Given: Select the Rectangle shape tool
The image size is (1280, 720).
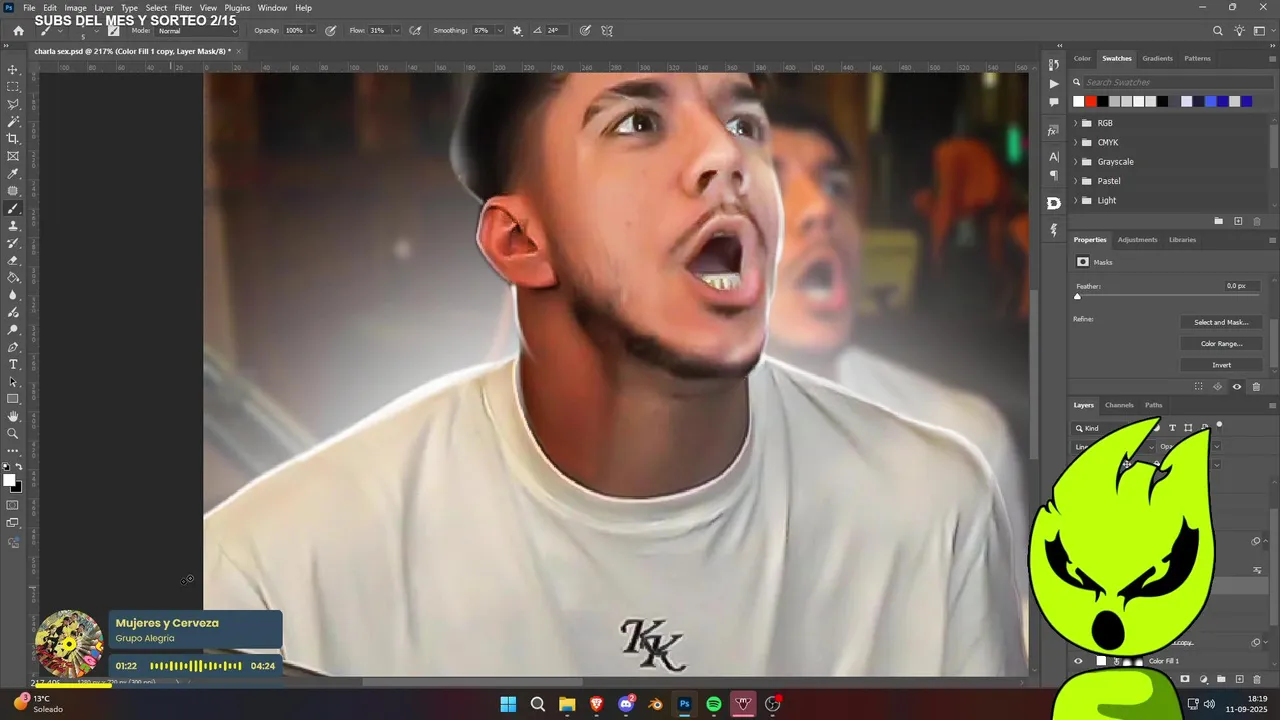Looking at the screenshot, I should pyautogui.click(x=13, y=399).
